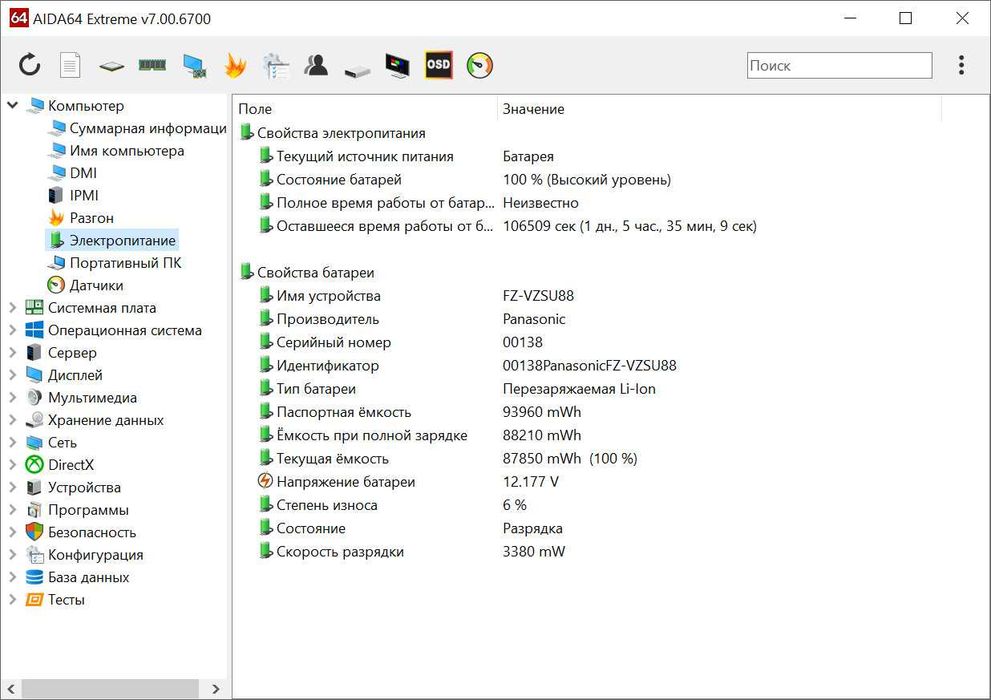Open the Report page icon in toolbar

pyautogui.click(x=70, y=66)
